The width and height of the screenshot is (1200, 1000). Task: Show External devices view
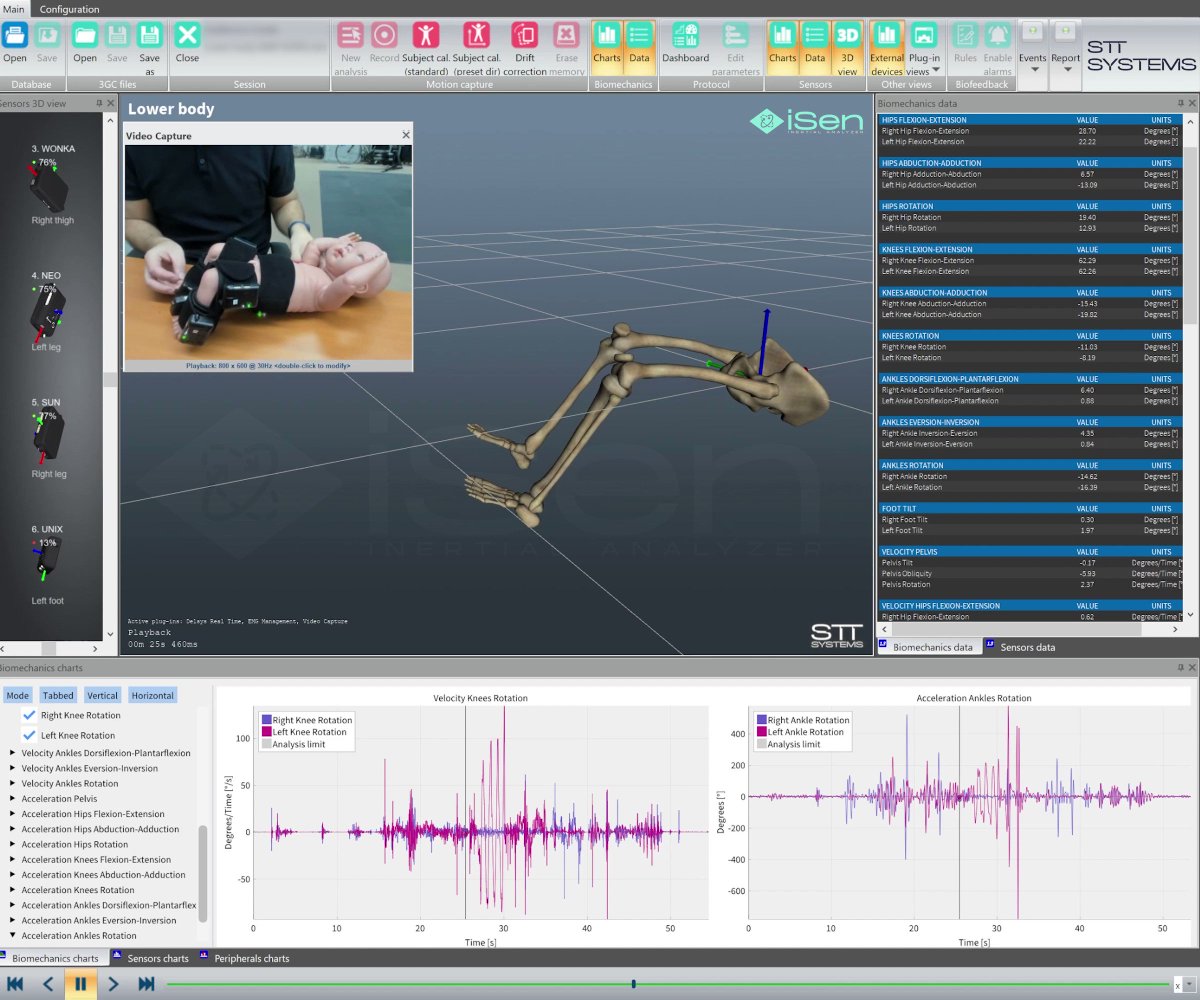pos(886,48)
